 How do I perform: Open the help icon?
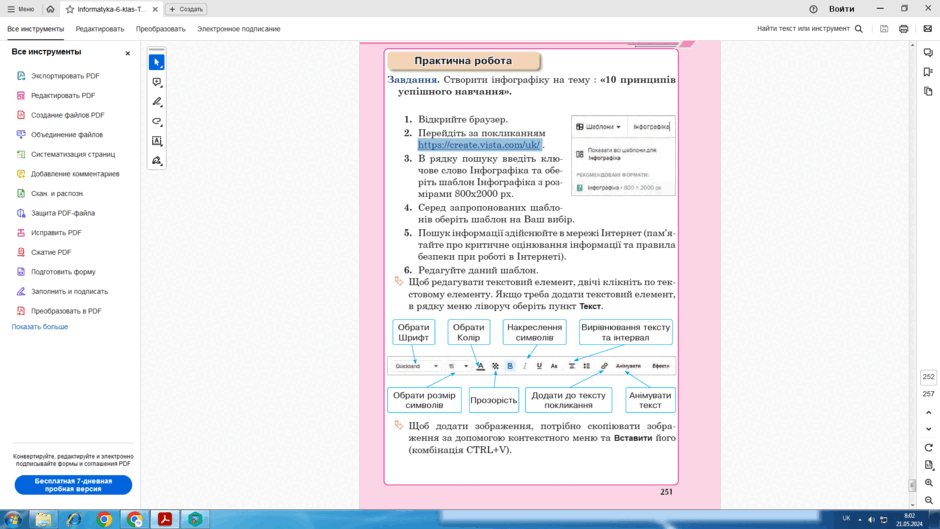[x=813, y=9]
